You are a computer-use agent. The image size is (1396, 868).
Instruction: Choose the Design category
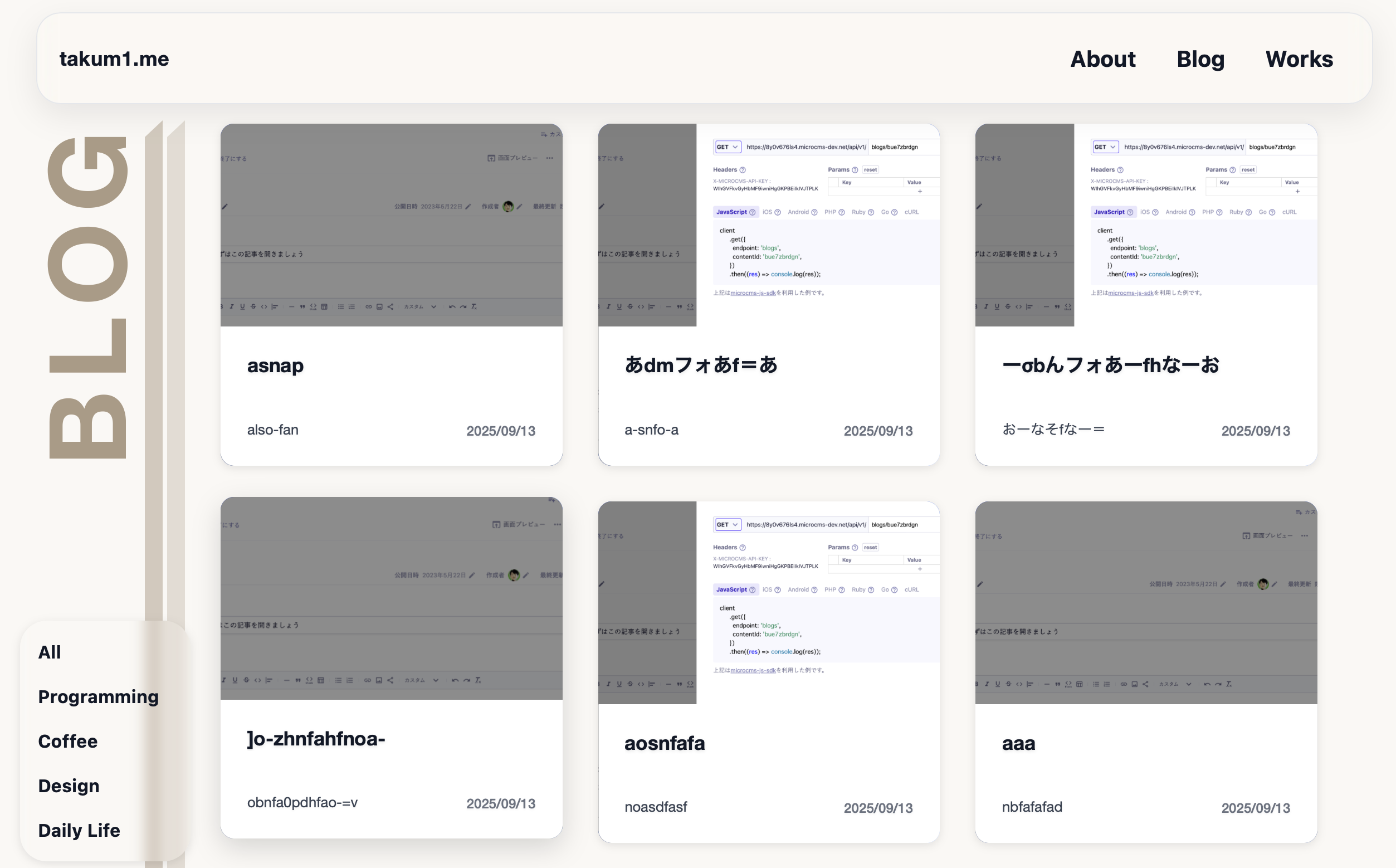coord(69,786)
